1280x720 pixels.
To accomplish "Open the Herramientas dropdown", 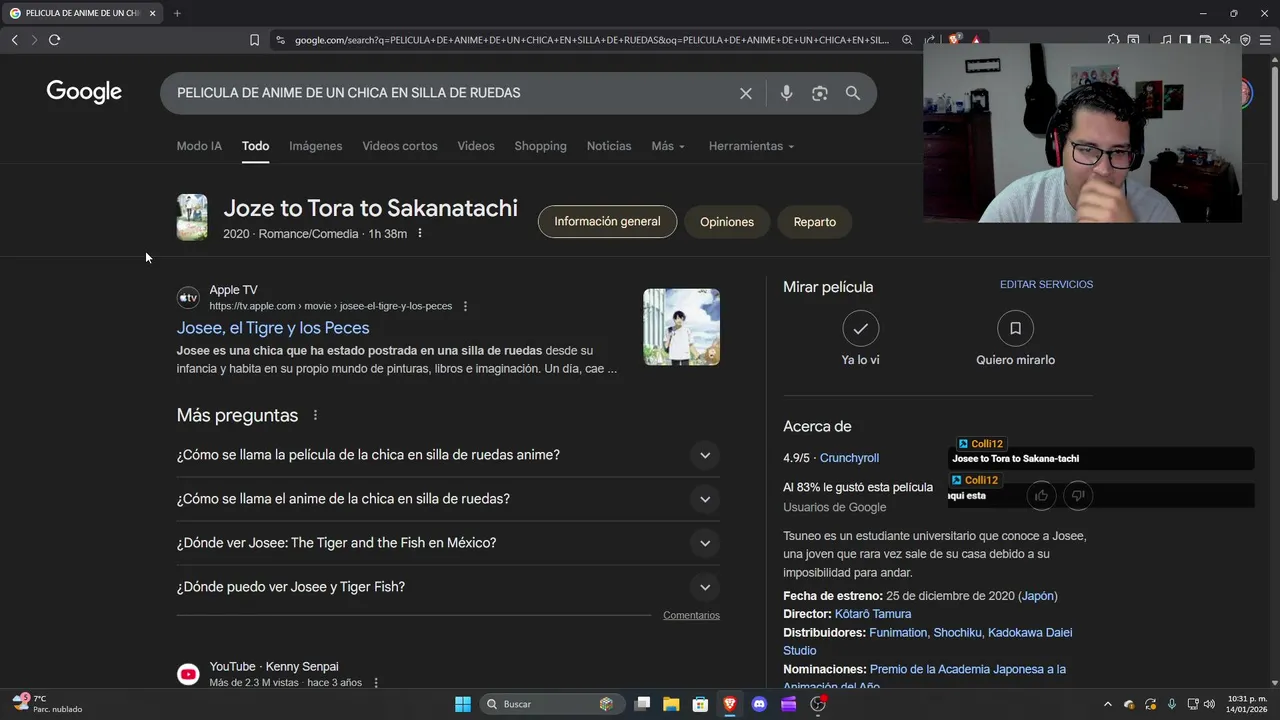I will (x=751, y=146).
